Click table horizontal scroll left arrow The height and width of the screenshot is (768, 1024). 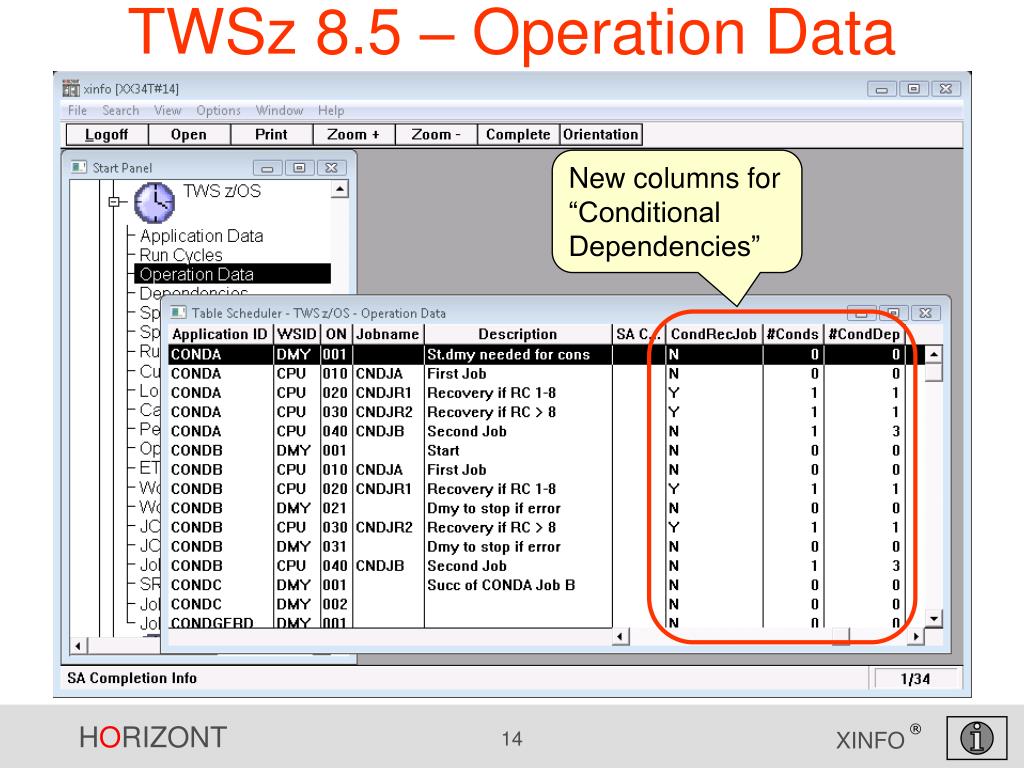click(621, 636)
